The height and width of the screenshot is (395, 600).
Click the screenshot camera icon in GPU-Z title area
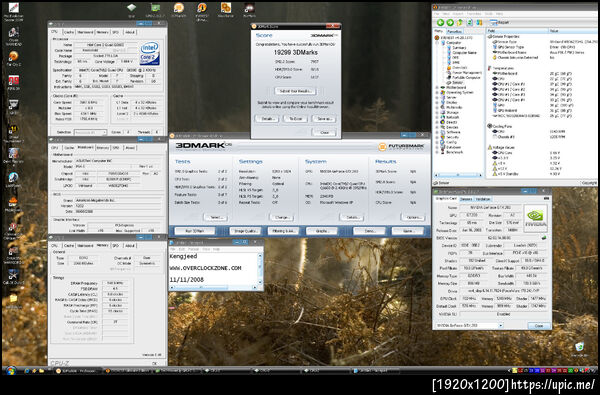tap(546, 199)
